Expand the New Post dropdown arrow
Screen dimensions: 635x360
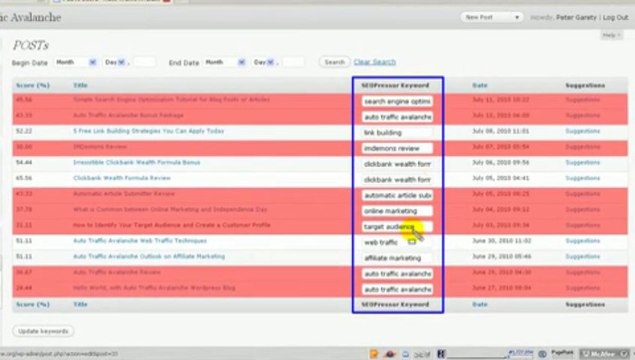pos(517,17)
